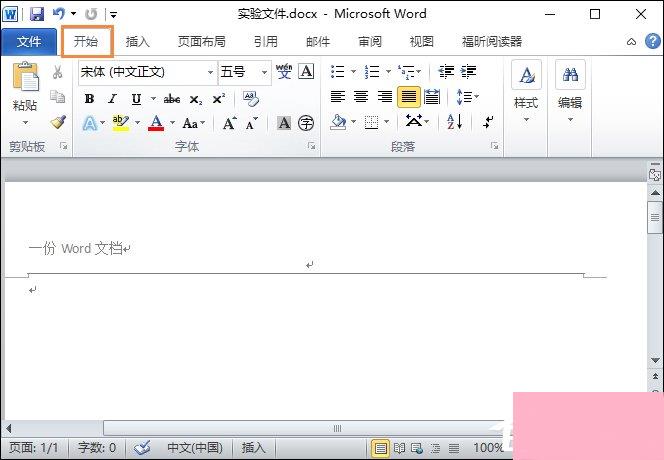The height and width of the screenshot is (460, 664).
Task: Click the Redo icon in quick access toolbar
Action: [x=91, y=14]
